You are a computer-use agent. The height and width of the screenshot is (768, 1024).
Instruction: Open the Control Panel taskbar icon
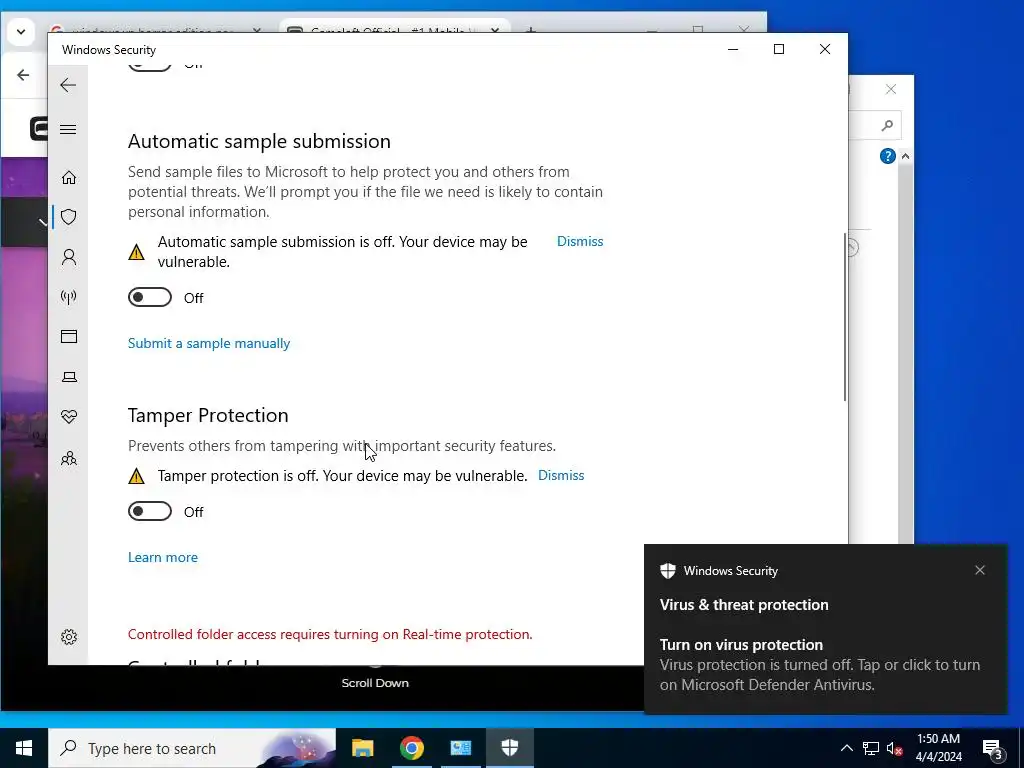460,748
